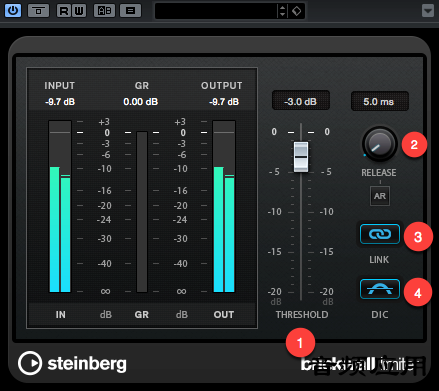Screen dimensions: 439x391
Task: Open the preset name field
Action: [216, 11]
